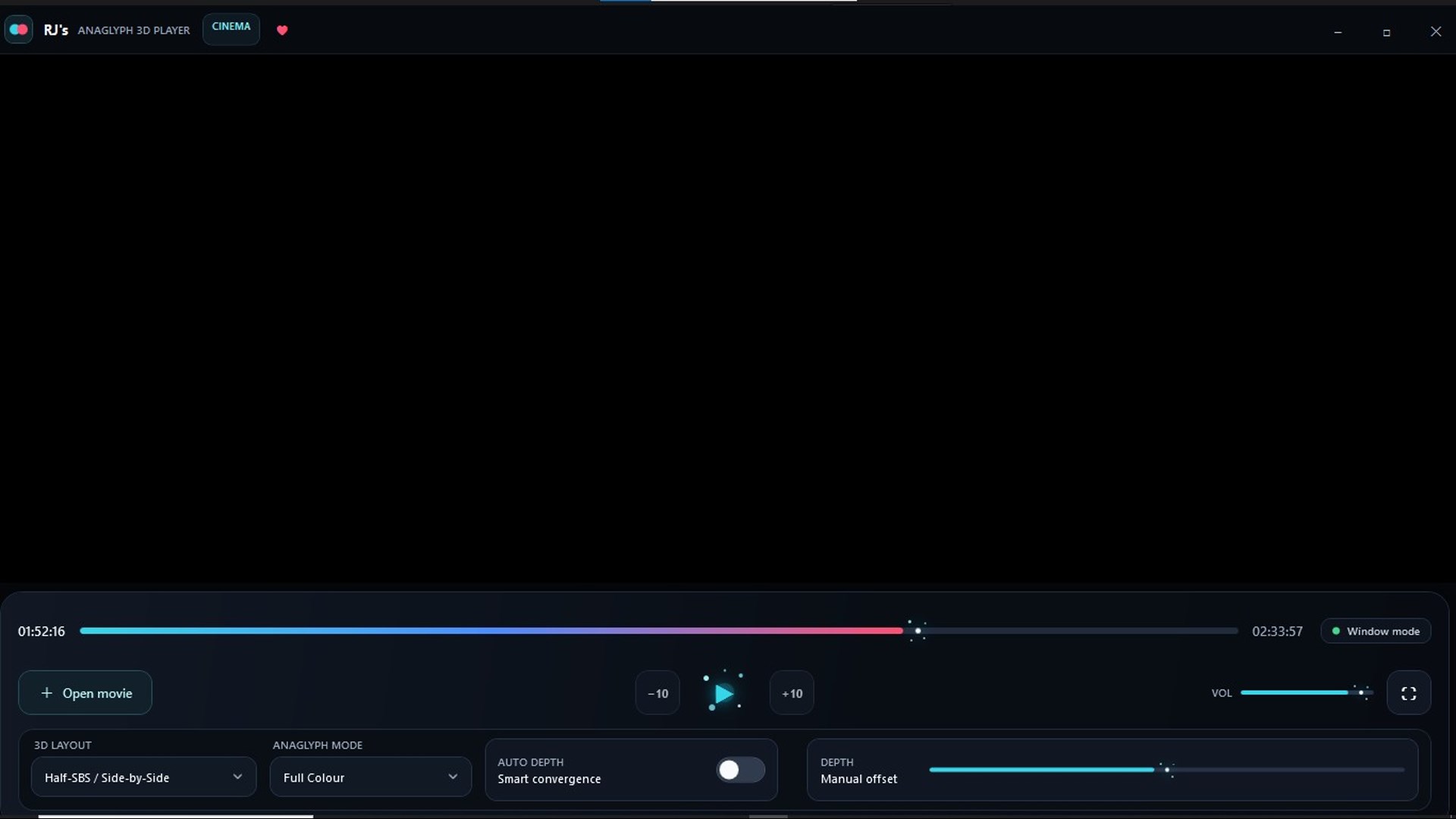Skip back with the −10 button
Image resolution: width=1456 pixels, height=819 pixels.
coord(657,693)
